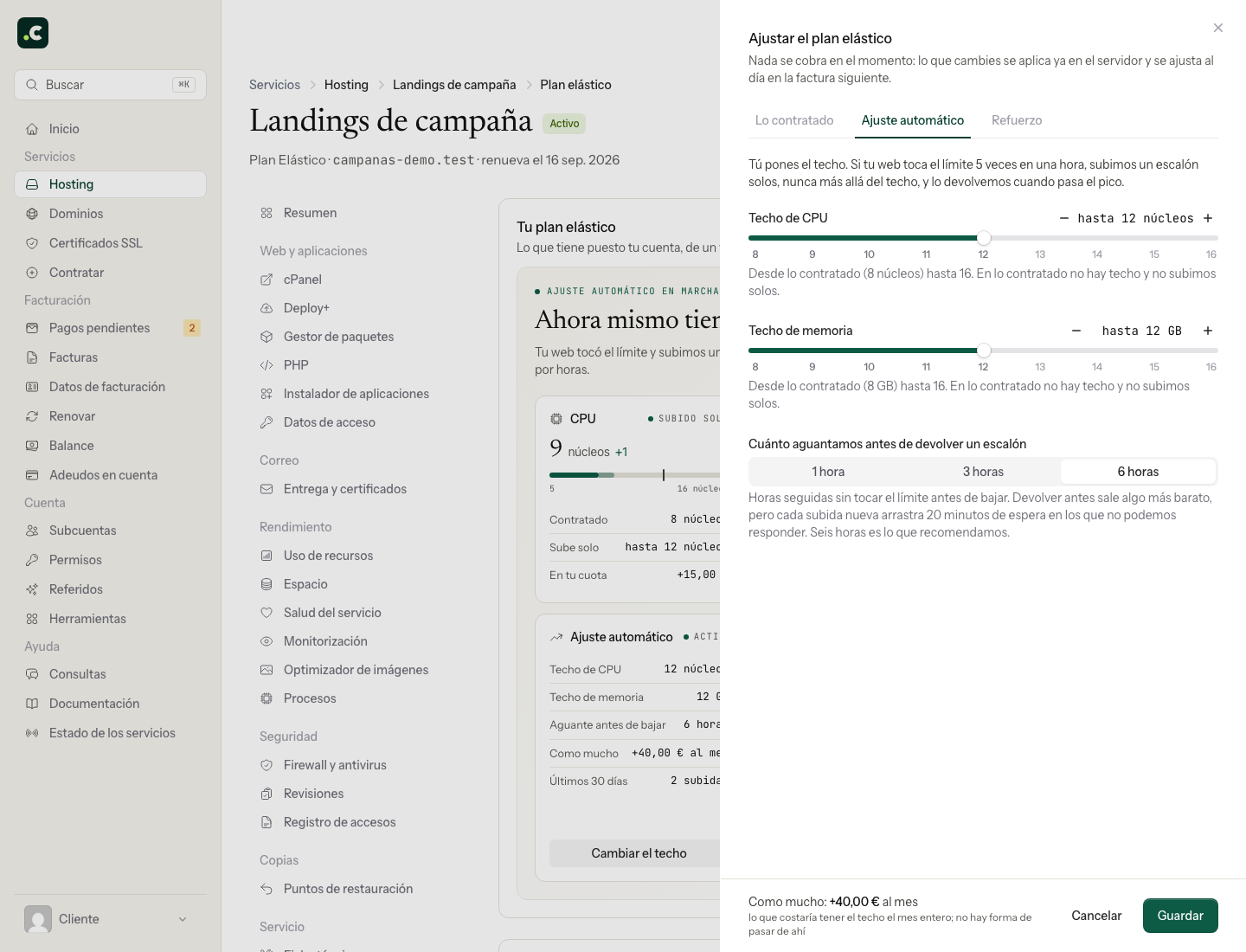Viewport: 1246px width, 952px height.
Task: Click the Monitorización eye icon
Action: (x=267, y=641)
